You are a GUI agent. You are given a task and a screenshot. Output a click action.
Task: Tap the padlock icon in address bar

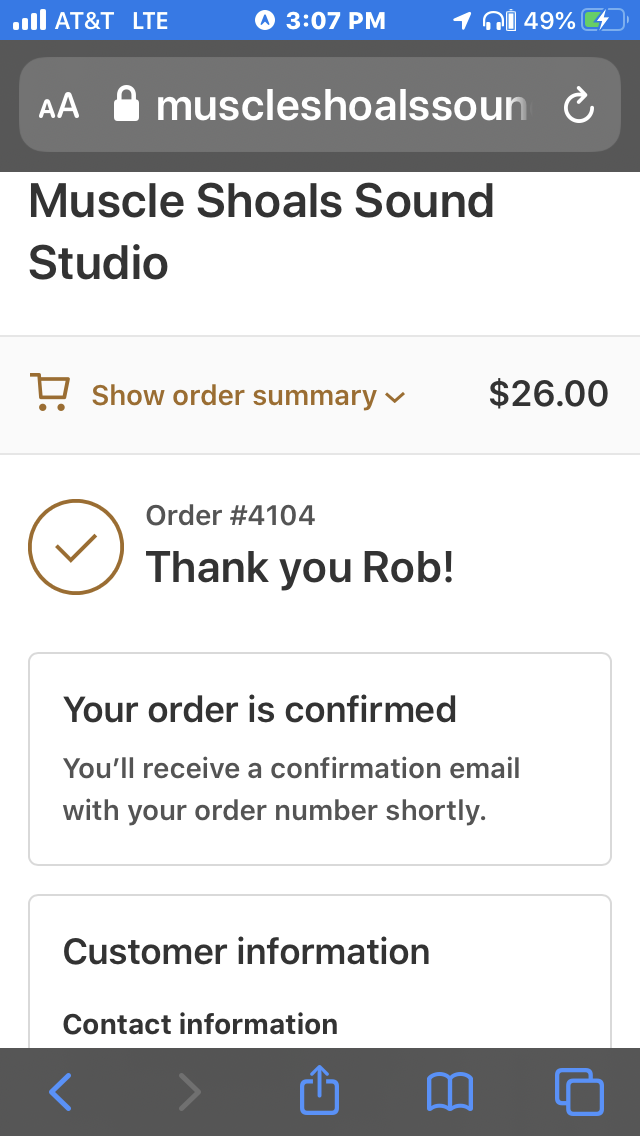(x=126, y=104)
